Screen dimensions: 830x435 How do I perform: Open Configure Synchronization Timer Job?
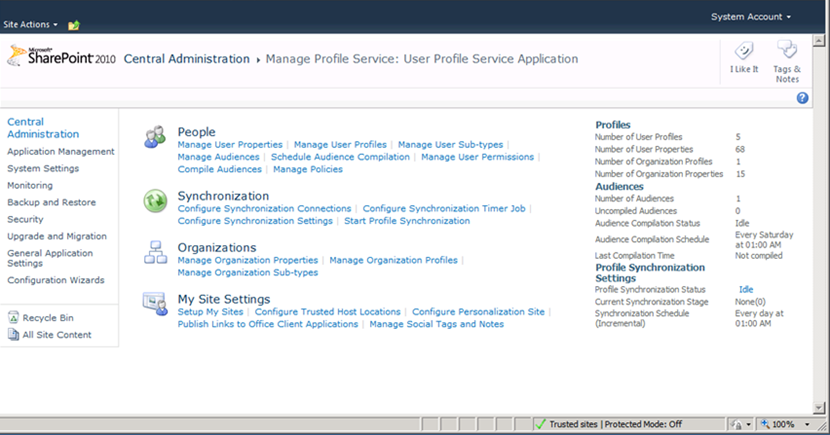tap(444, 209)
